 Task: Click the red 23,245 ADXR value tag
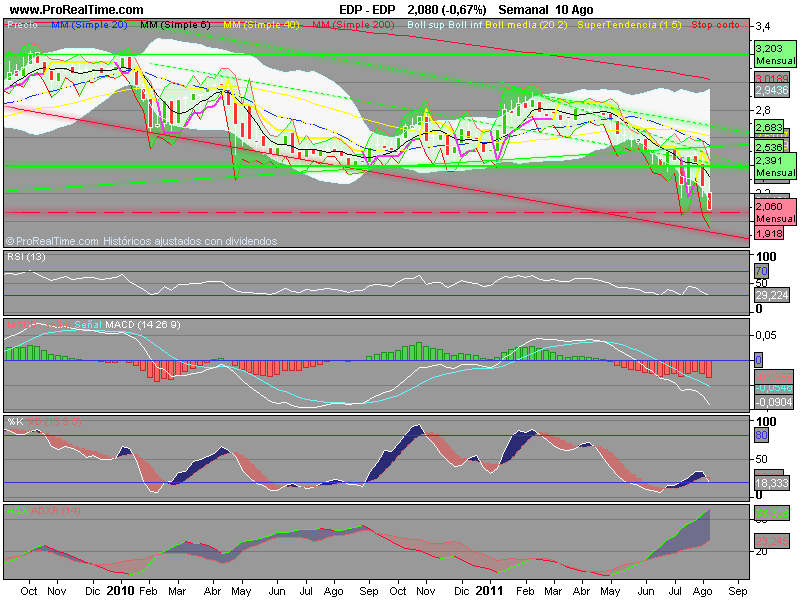(x=772, y=541)
